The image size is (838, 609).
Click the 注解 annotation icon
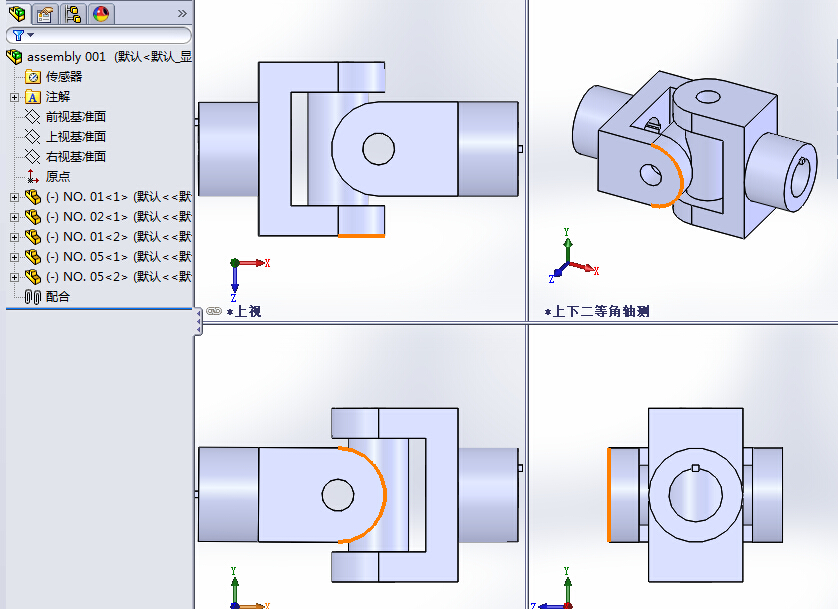(x=33, y=97)
